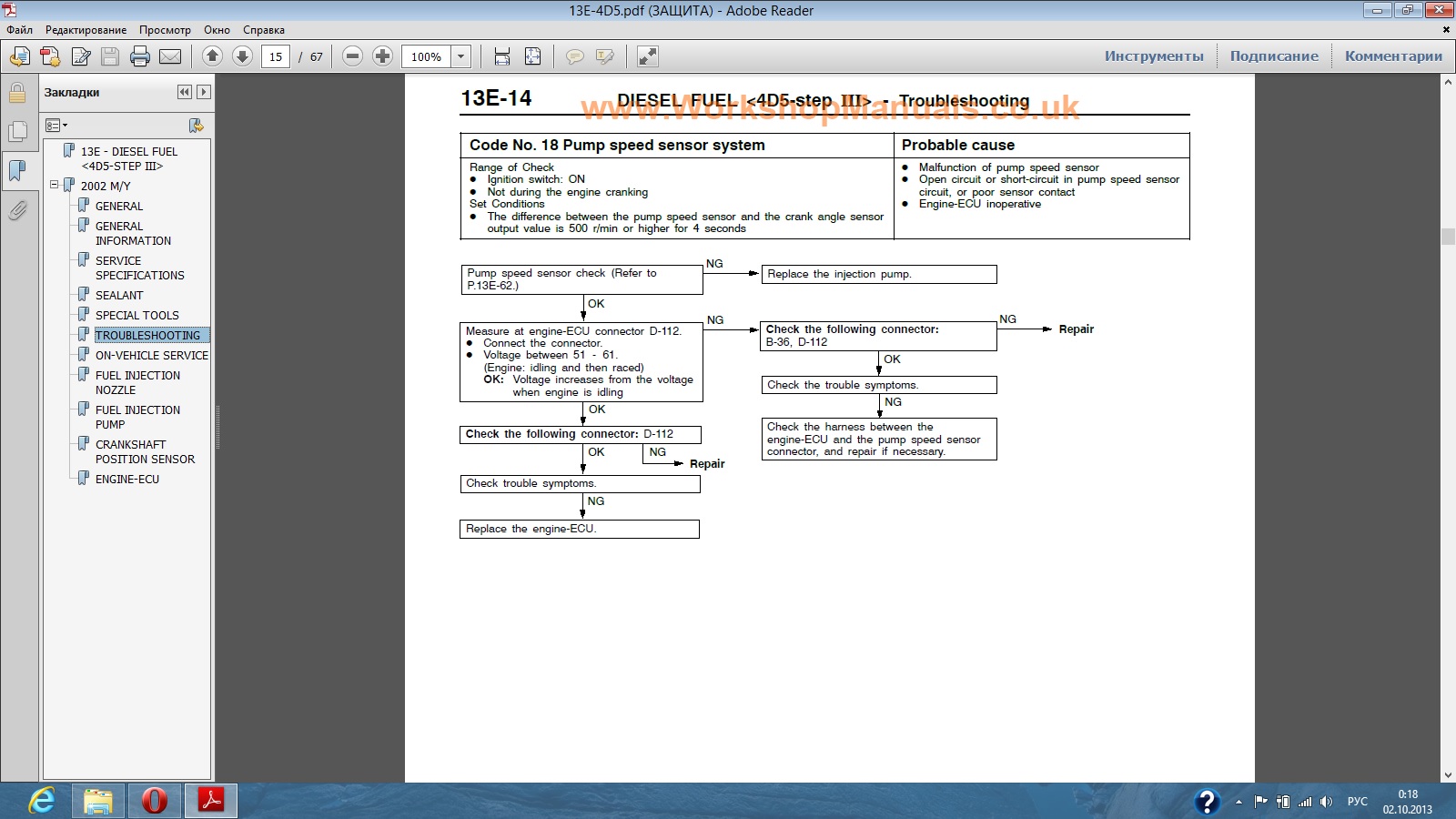Jump to SEALANT bookmark
The image size is (1456, 819).
point(119,296)
